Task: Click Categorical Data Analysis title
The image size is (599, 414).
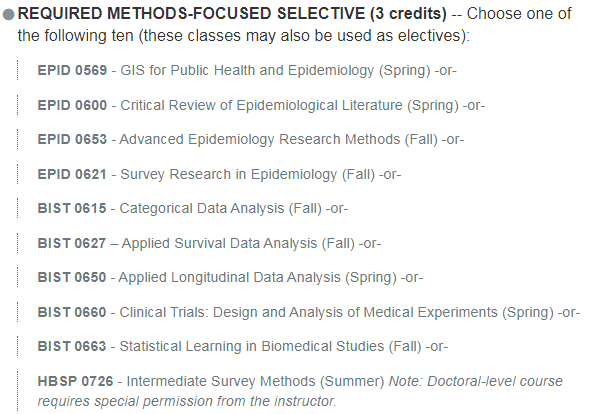Action: tap(202, 209)
